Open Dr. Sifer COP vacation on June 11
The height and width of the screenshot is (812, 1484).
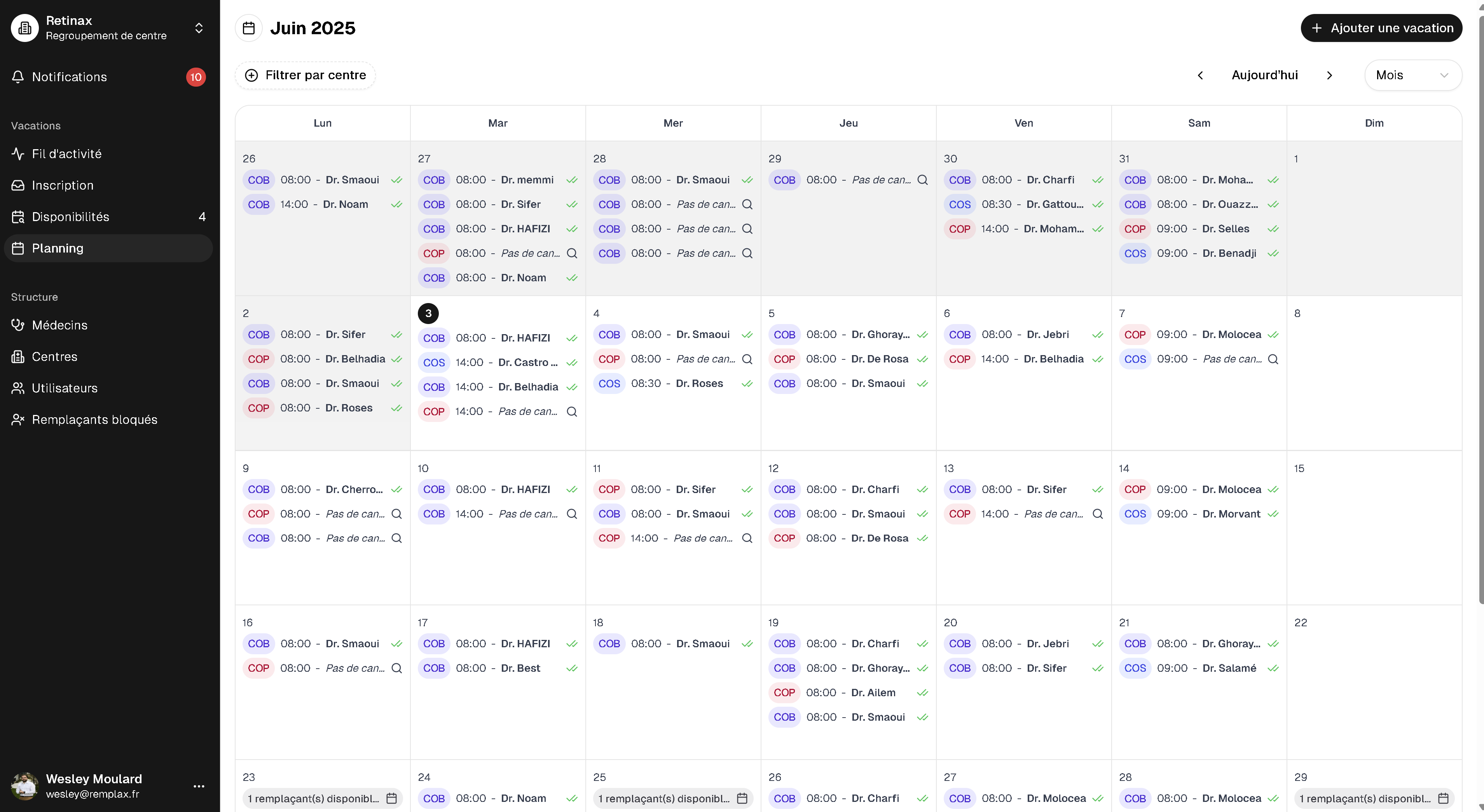[x=673, y=490]
